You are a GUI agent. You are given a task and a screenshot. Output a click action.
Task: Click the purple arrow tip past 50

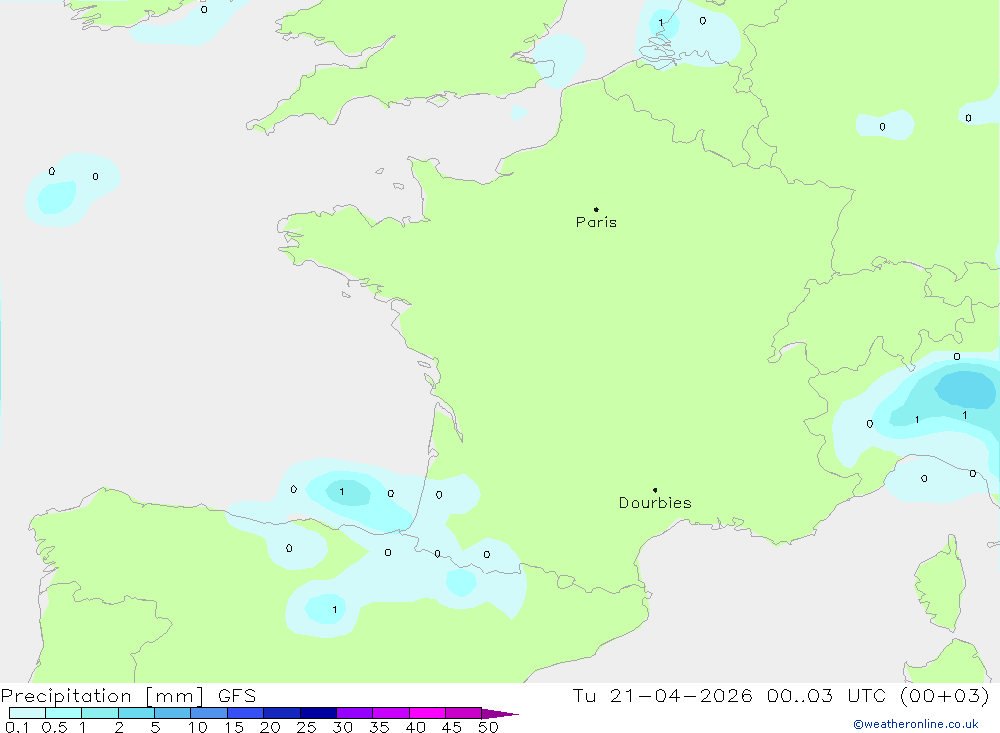[501, 713]
